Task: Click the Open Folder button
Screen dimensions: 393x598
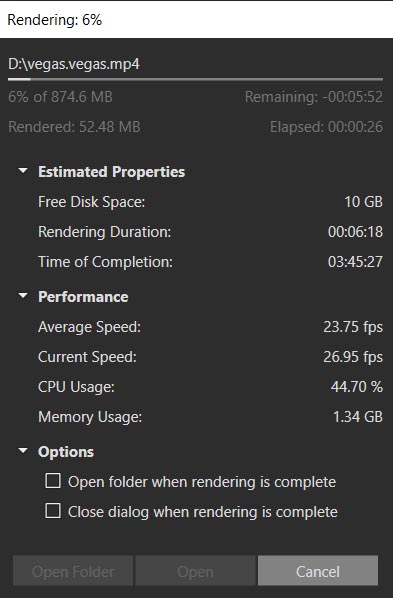Action: [x=73, y=571]
